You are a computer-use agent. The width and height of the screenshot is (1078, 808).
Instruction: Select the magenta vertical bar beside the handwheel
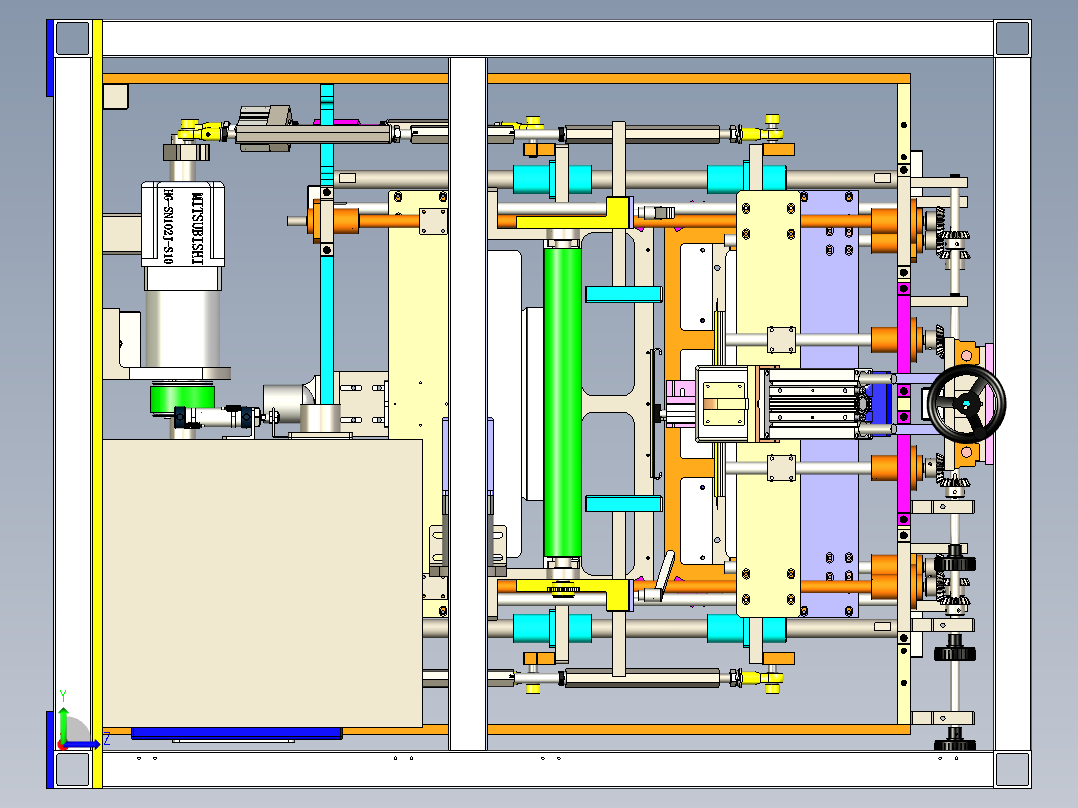point(904,402)
